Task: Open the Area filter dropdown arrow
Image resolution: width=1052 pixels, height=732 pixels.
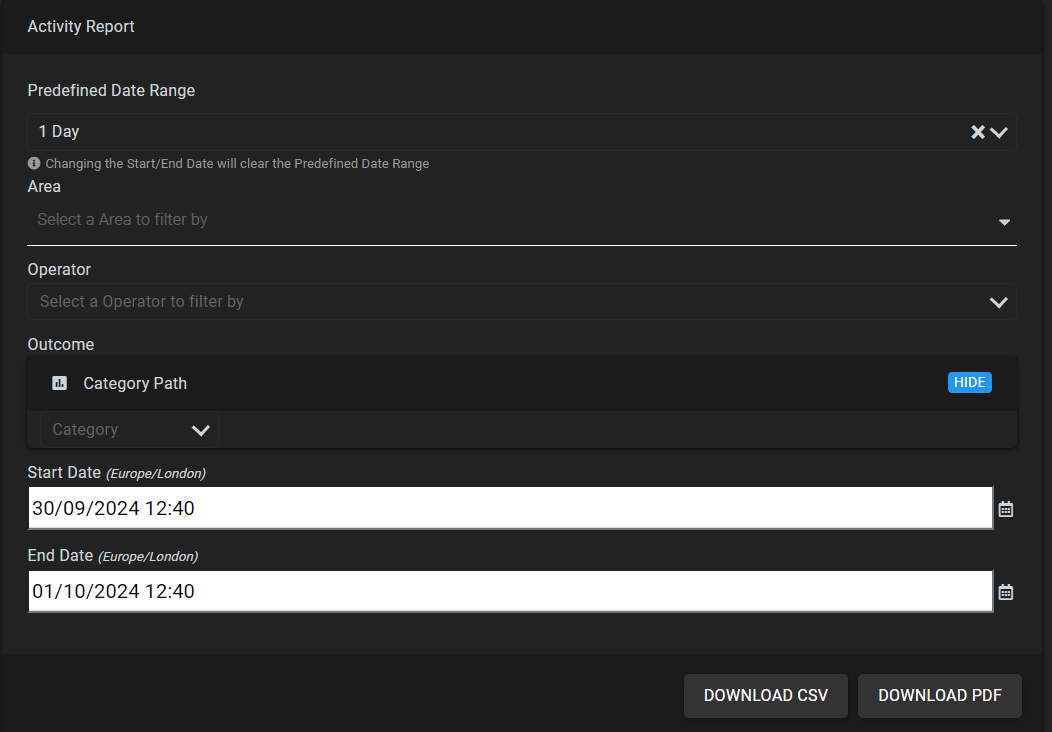Action: point(1004,222)
